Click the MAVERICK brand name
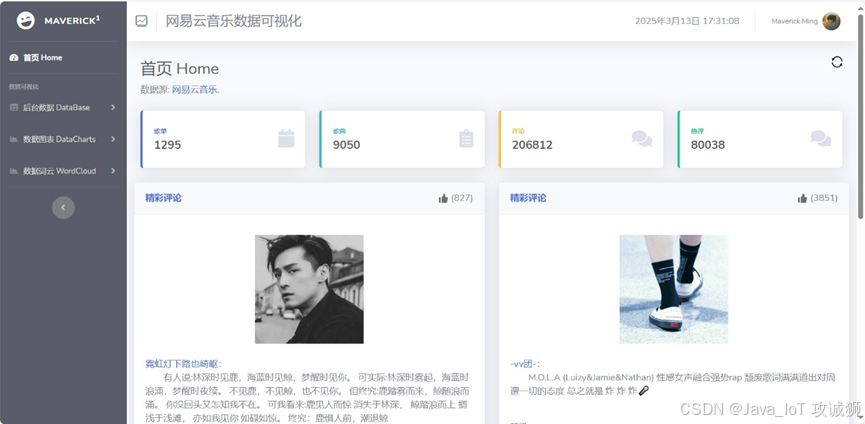This screenshot has width=865, height=424. [72, 21]
